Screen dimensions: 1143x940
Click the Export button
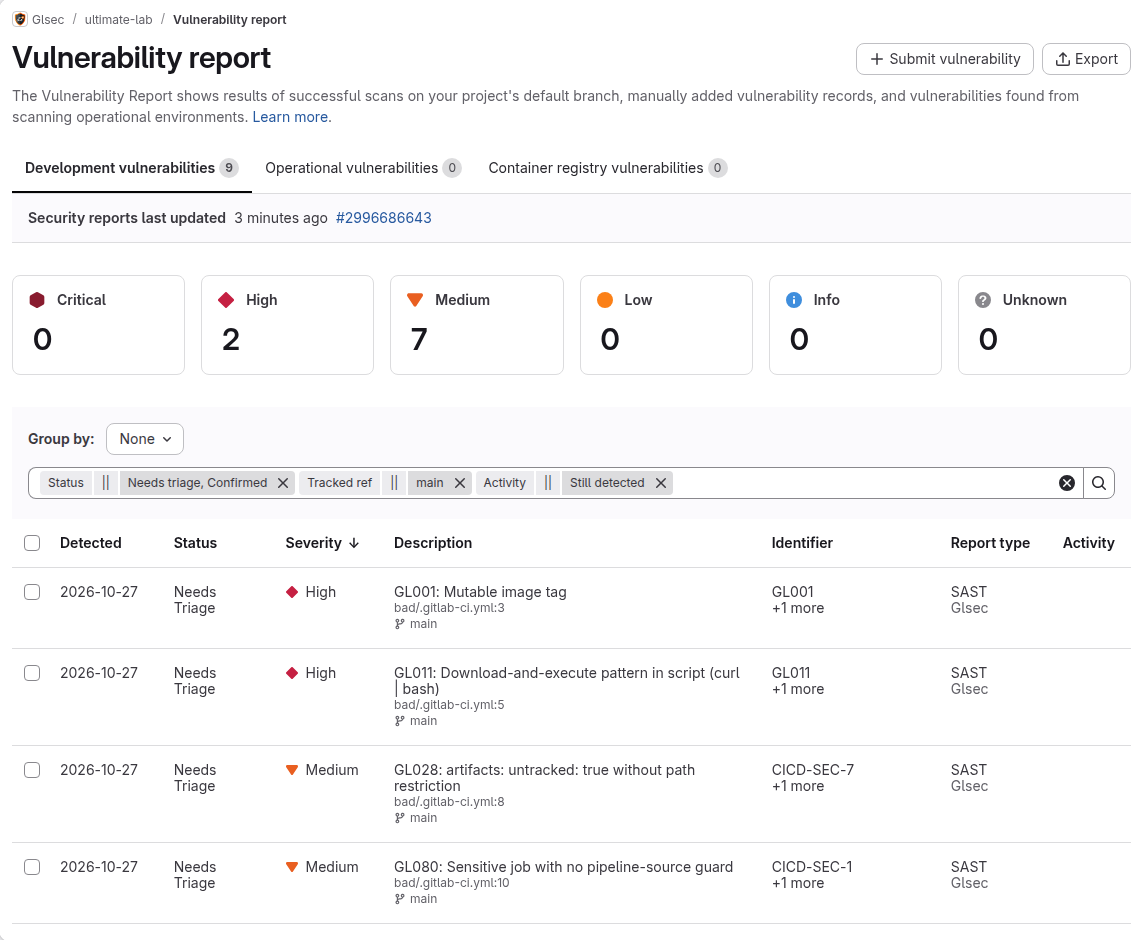pos(1086,59)
